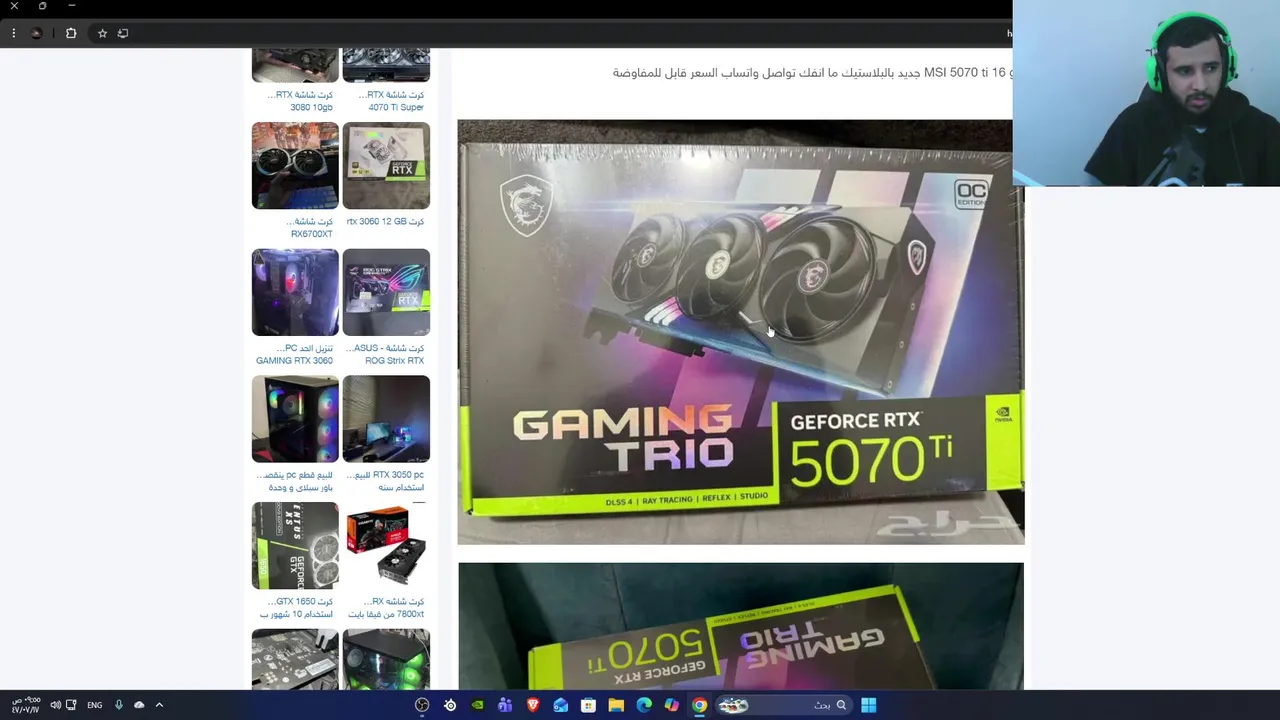Open the RX6700XT listing thumbnail

[295, 165]
